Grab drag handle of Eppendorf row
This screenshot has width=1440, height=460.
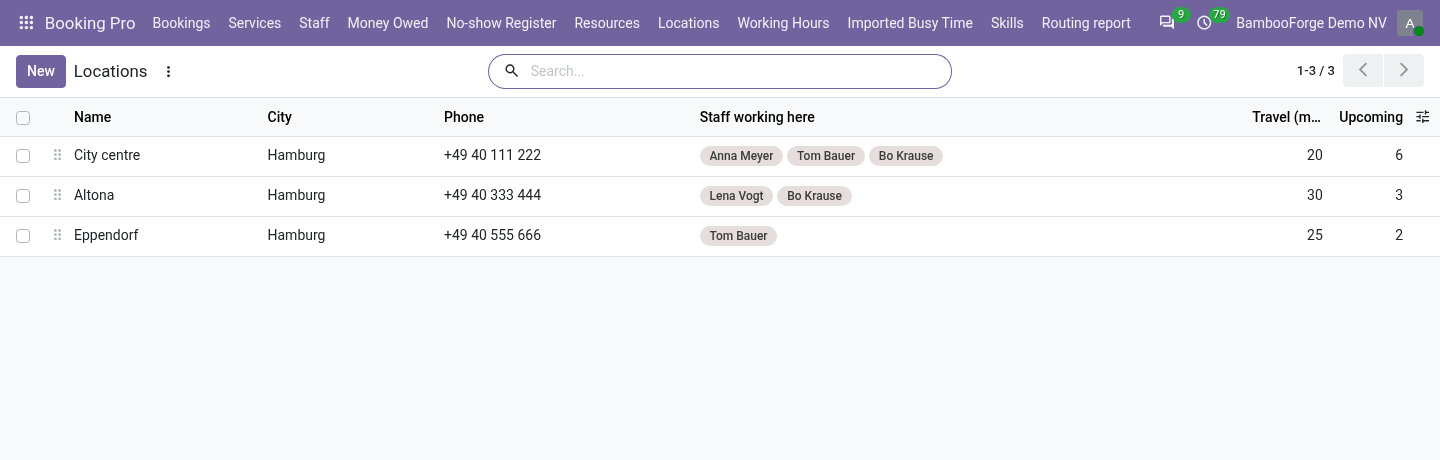57,235
